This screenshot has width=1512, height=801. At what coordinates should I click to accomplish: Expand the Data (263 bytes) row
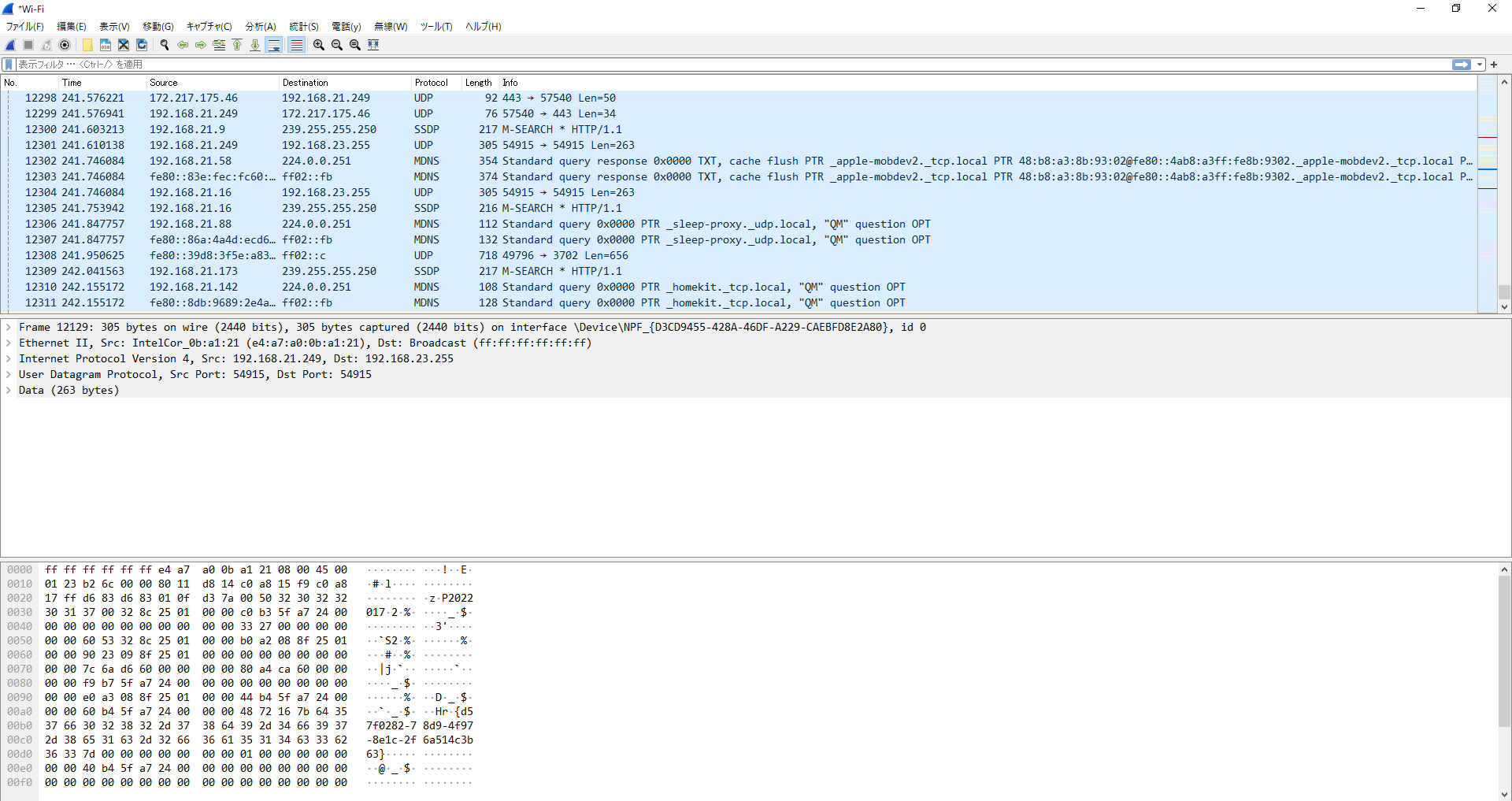click(9, 390)
